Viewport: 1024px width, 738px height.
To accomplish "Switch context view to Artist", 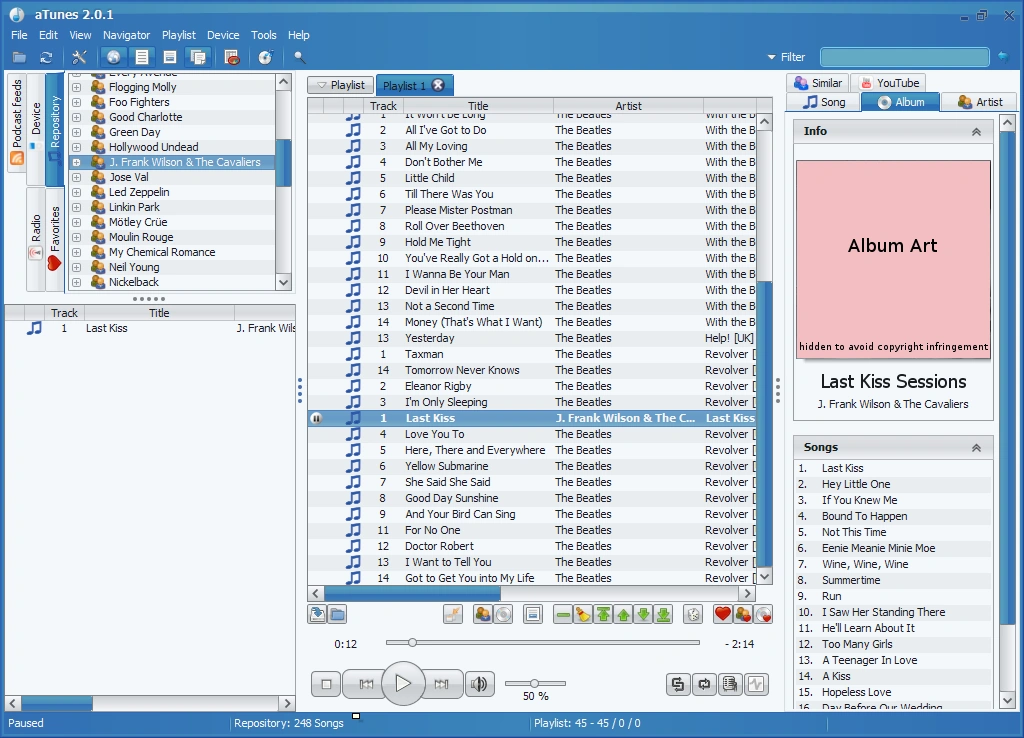I will 979,101.
